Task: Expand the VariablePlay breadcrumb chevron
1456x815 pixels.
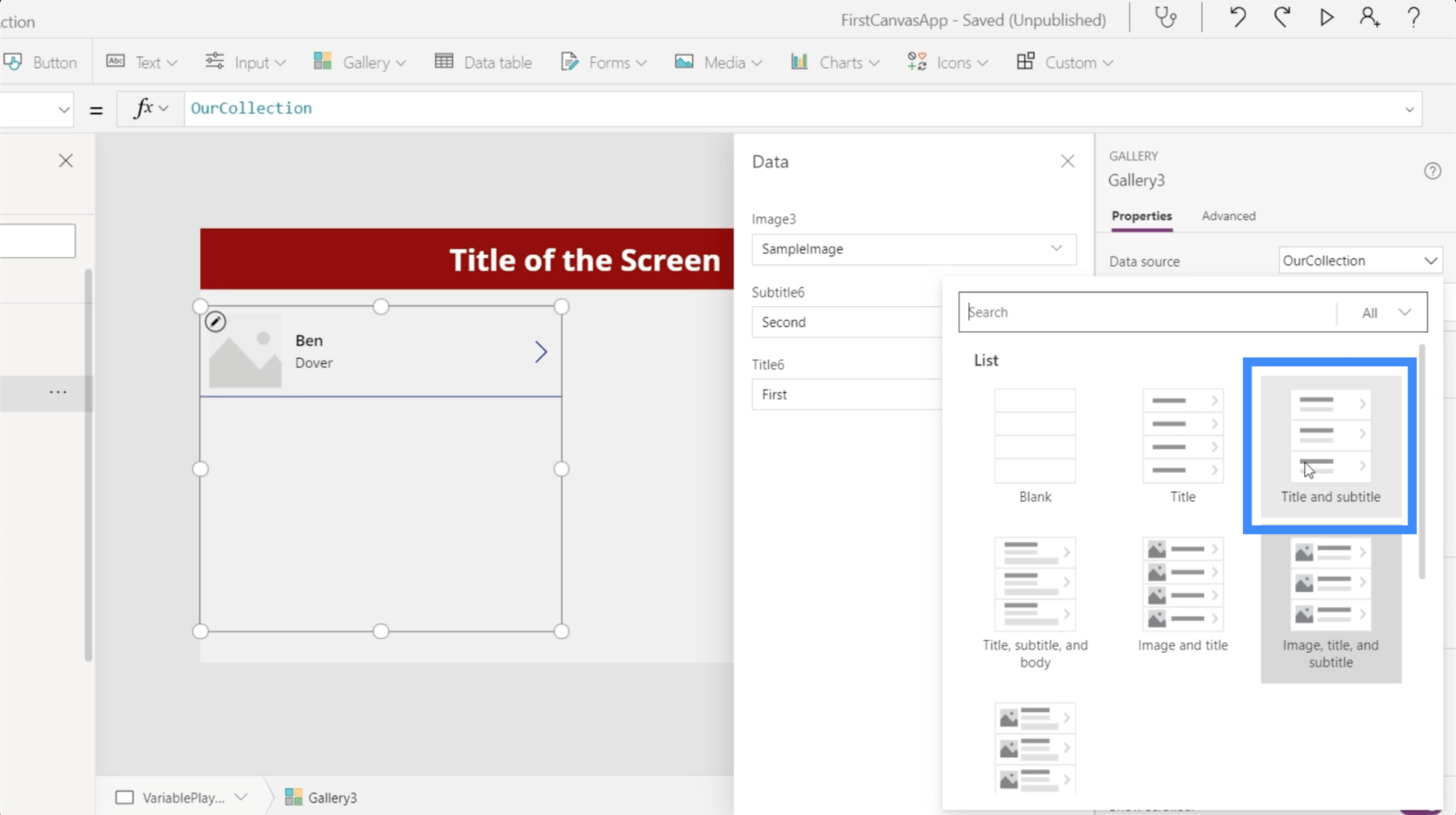Action: pos(241,798)
